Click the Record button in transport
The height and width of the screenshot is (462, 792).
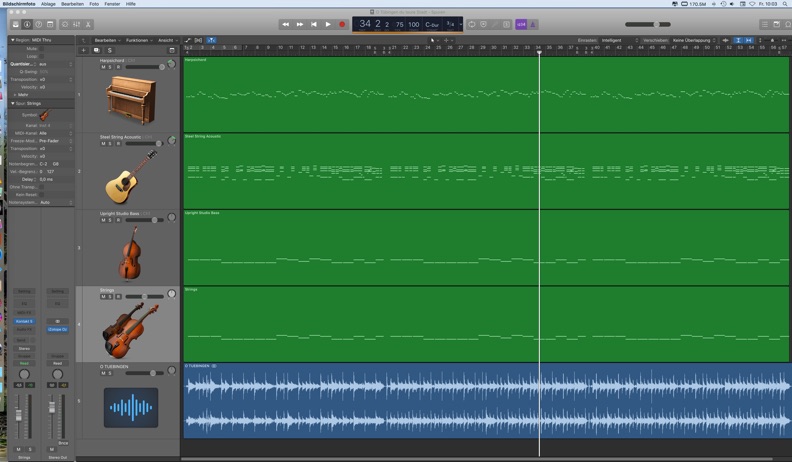[342, 24]
